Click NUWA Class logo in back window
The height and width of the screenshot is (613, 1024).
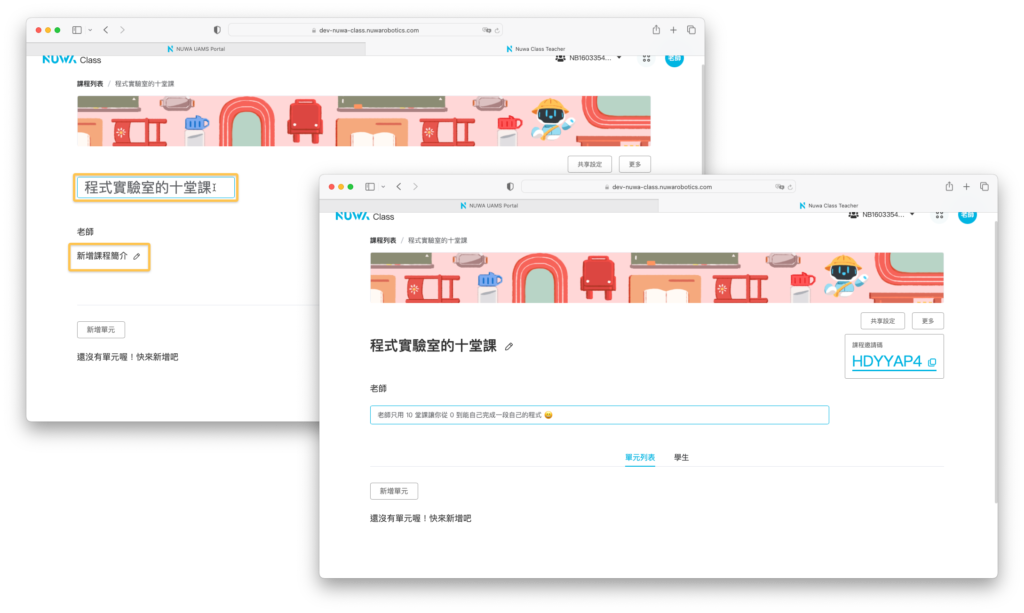coord(71,59)
